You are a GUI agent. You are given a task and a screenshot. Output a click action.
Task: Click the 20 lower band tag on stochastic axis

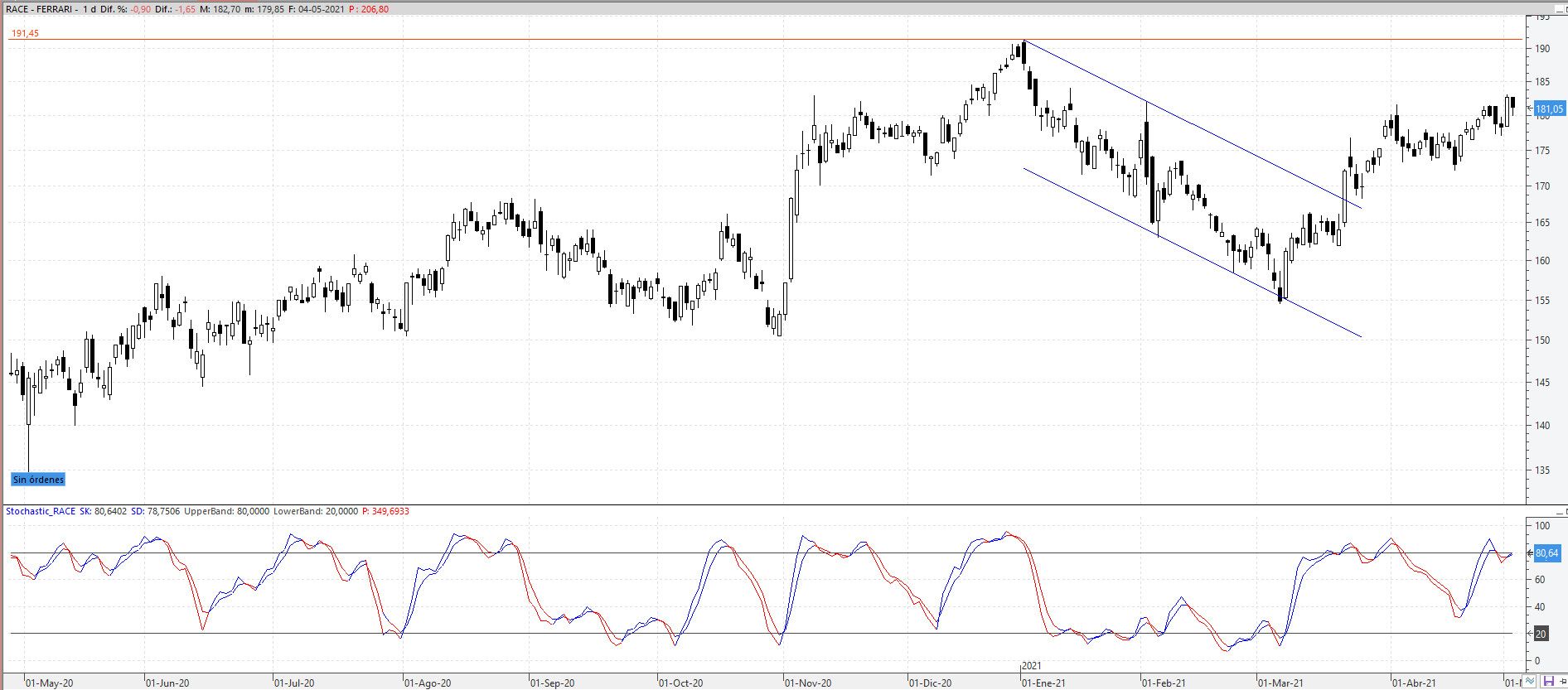[x=1541, y=634]
